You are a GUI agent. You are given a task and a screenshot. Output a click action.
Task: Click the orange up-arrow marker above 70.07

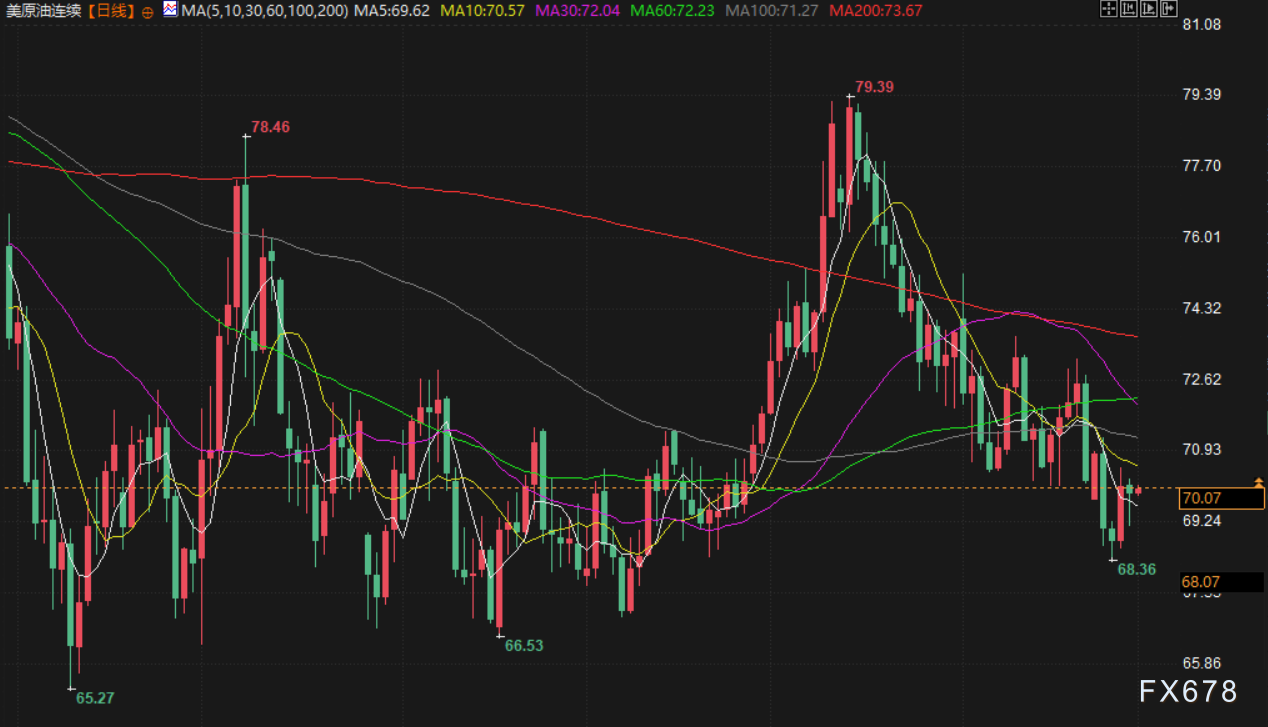(x=1258, y=482)
